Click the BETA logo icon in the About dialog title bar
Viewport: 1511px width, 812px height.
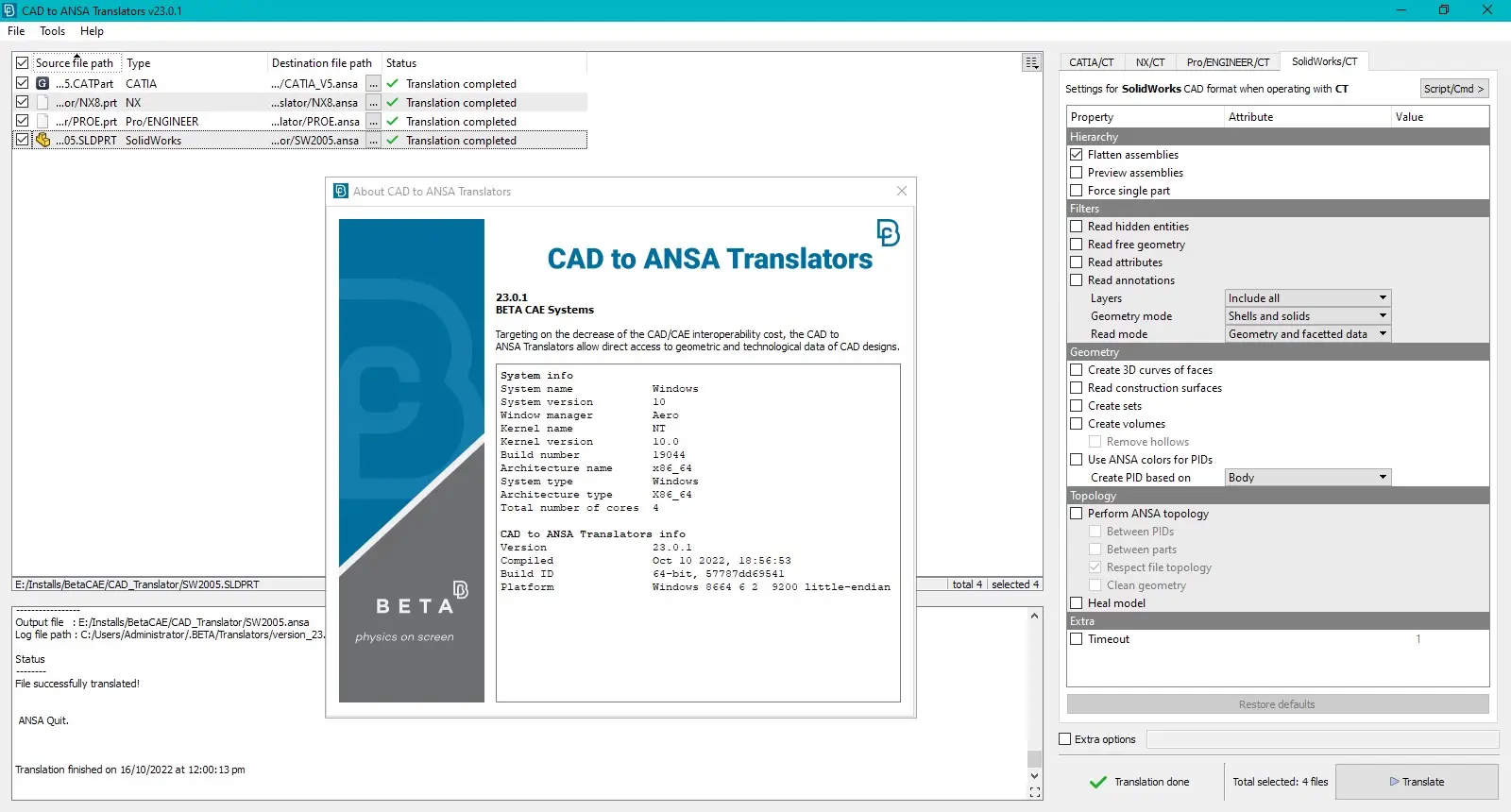(x=341, y=191)
